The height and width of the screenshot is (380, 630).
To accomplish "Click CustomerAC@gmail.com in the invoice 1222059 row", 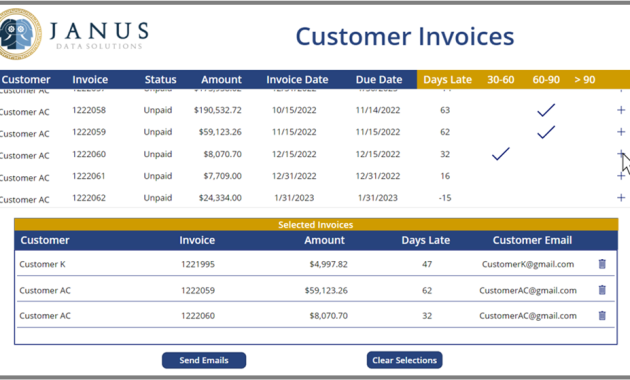I will [x=528, y=290].
